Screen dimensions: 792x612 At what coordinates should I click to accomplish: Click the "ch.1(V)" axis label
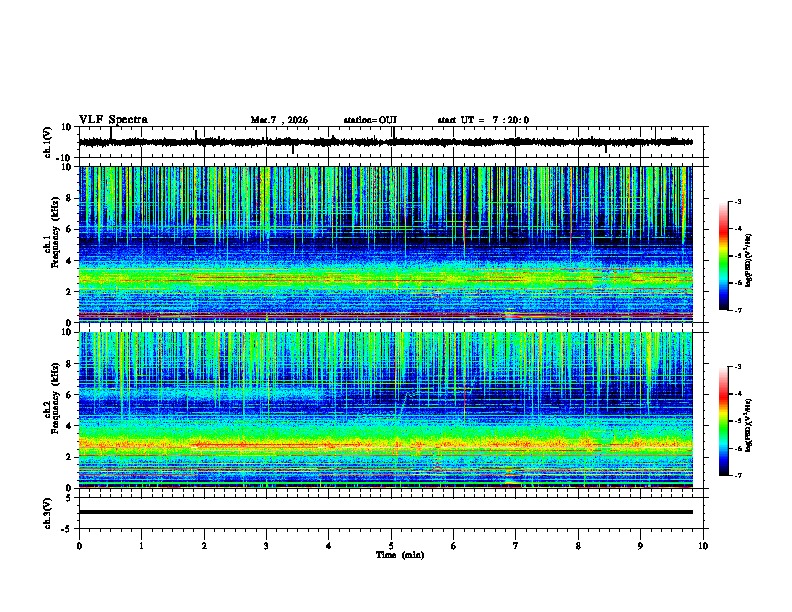tap(48, 142)
